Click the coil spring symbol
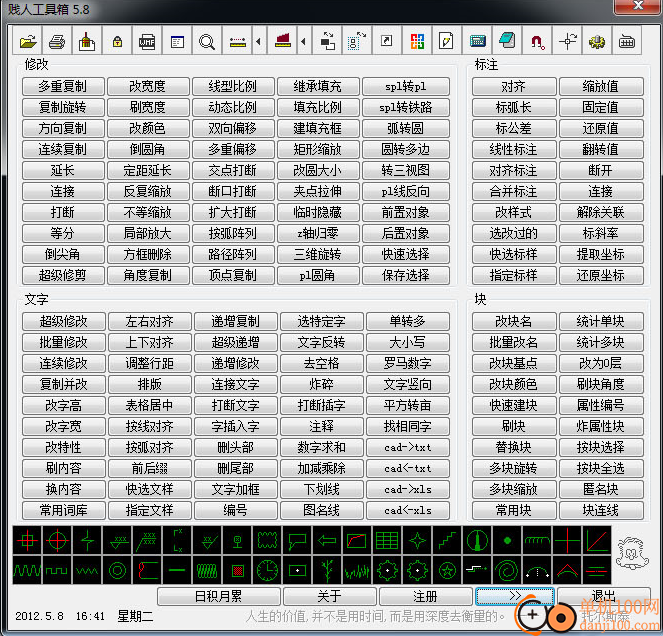 [208, 570]
